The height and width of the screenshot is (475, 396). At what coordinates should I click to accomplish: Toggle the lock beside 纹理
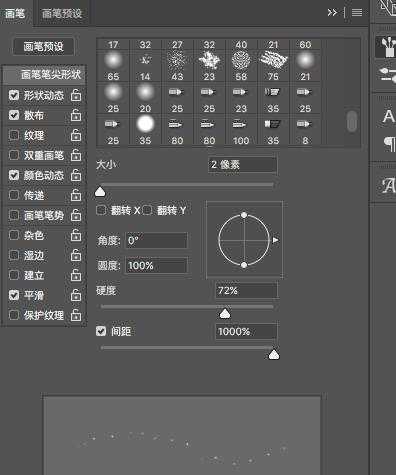click(x=76, y=135)
